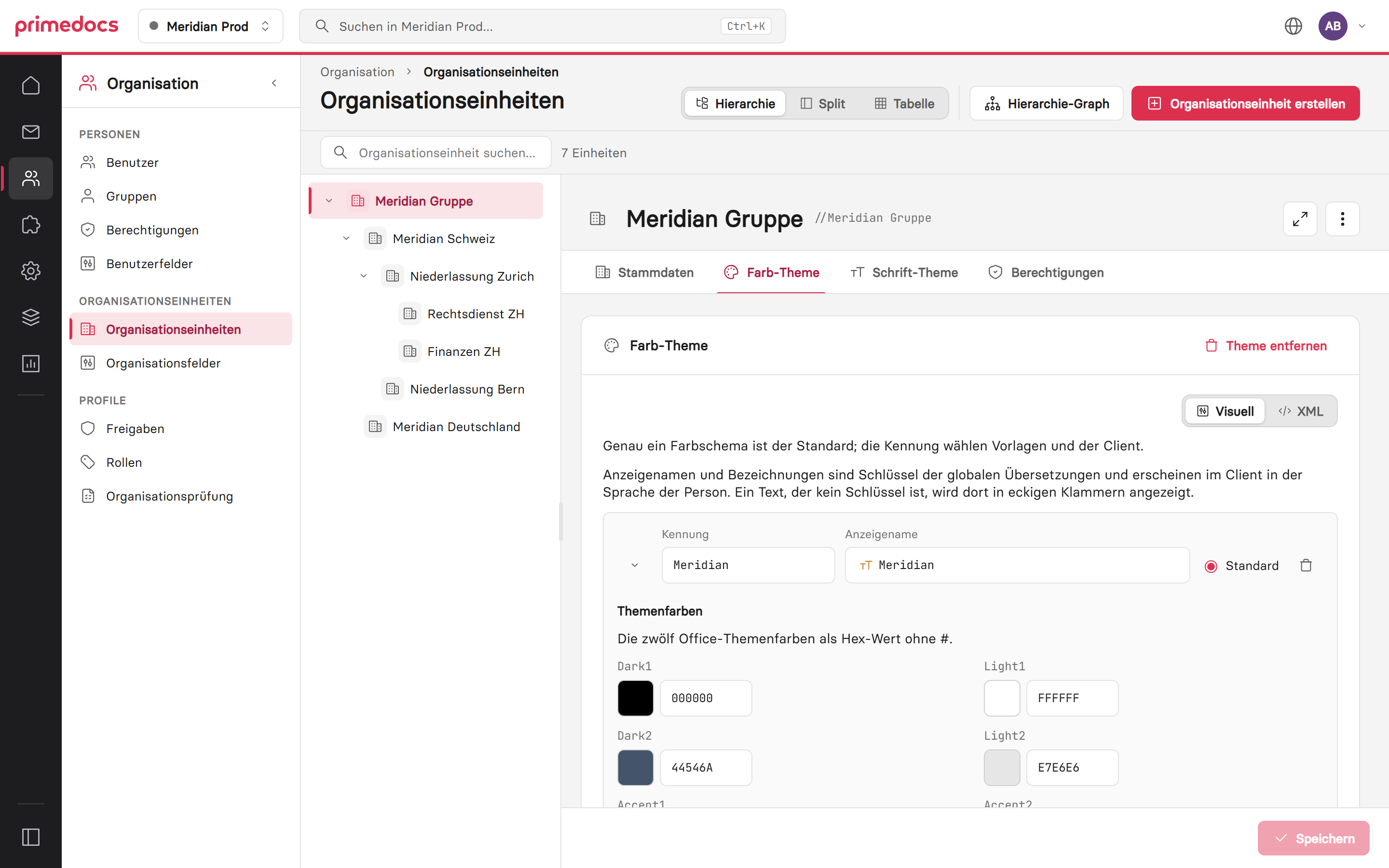Switch theme editor to XML mode
Viewport: 1389px width, 868px height.
pos(1300,411)
